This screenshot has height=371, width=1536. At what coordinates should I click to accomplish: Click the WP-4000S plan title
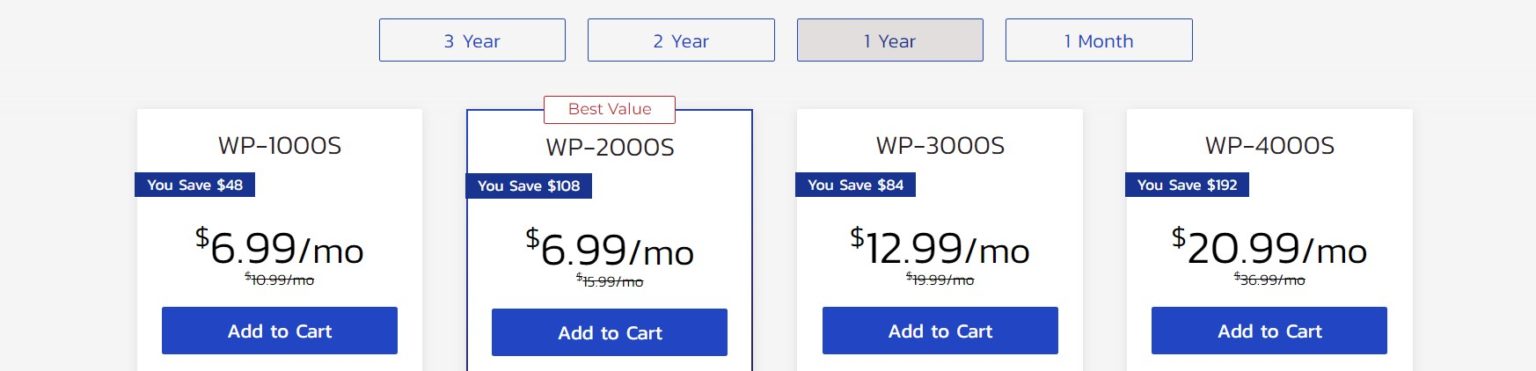click(1270, 146)
